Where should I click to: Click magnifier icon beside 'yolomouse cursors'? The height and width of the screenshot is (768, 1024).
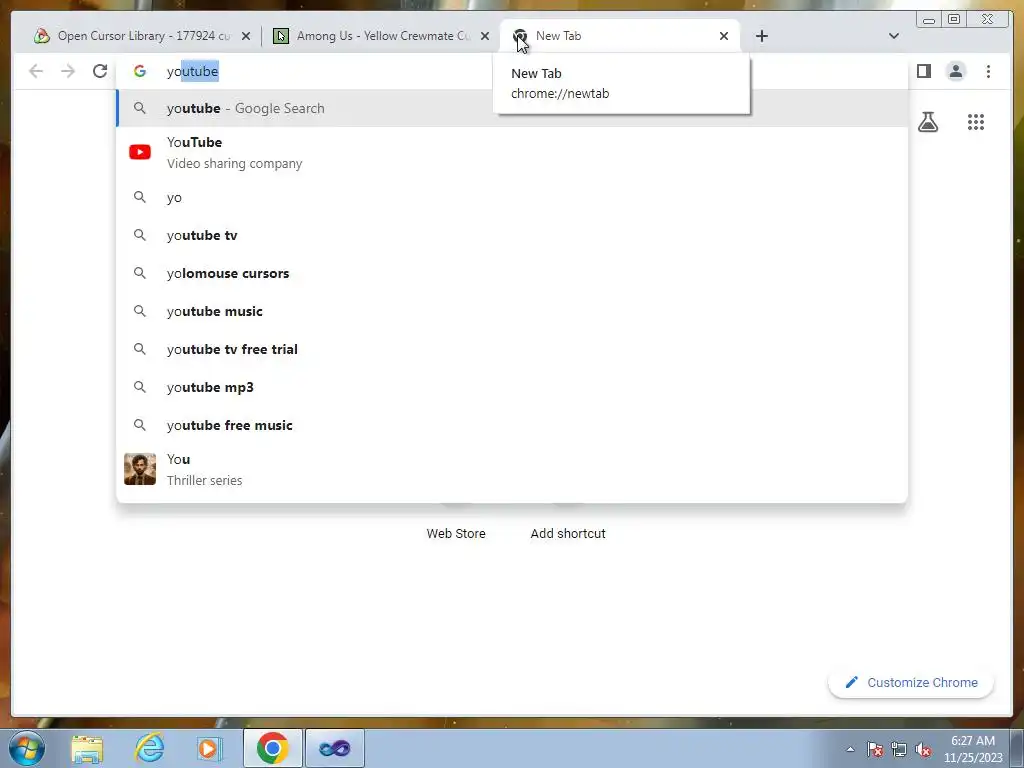pyautogui.click(x=140, y=273)
